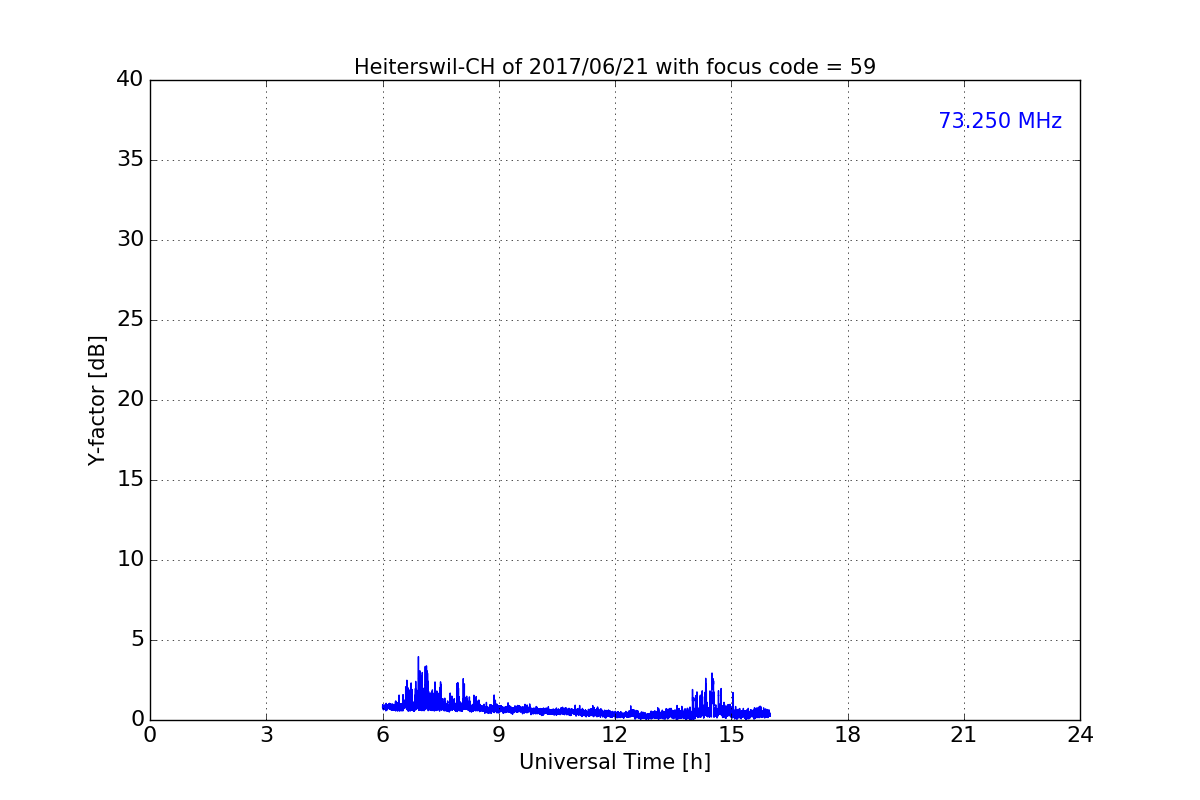The width and height of the screenshot is (1200, 800).
Task: Click the x-axis tick label 24
Action: pos(1080,735)
